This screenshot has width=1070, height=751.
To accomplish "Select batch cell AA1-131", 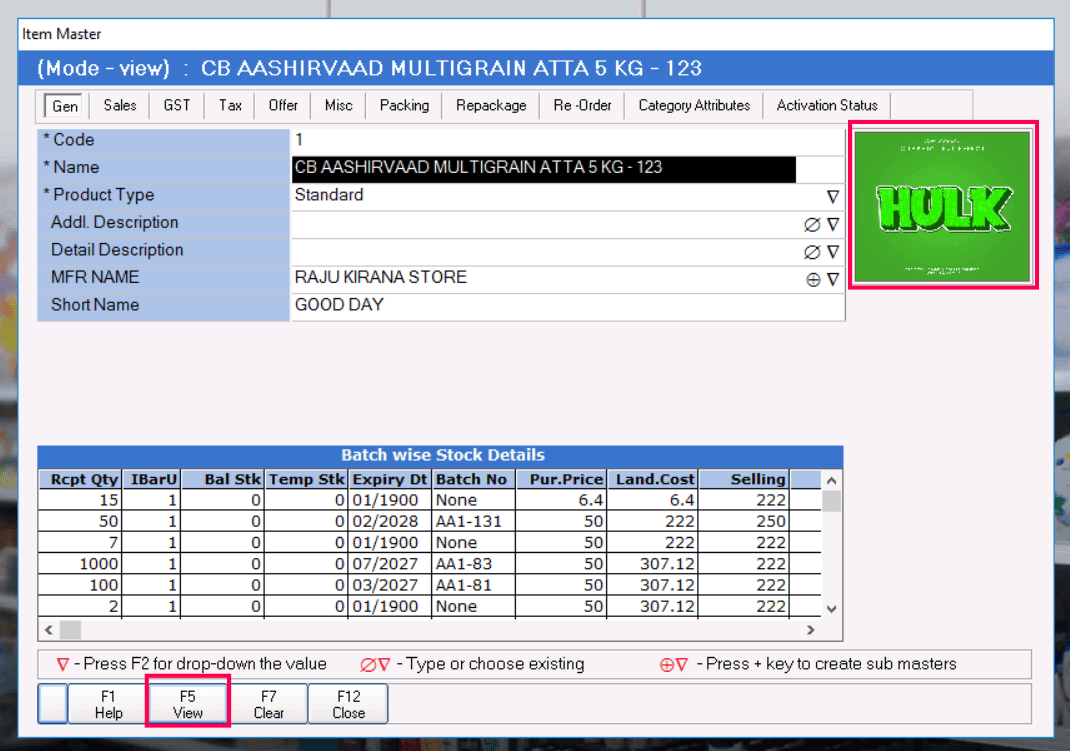I will [473, 521].
